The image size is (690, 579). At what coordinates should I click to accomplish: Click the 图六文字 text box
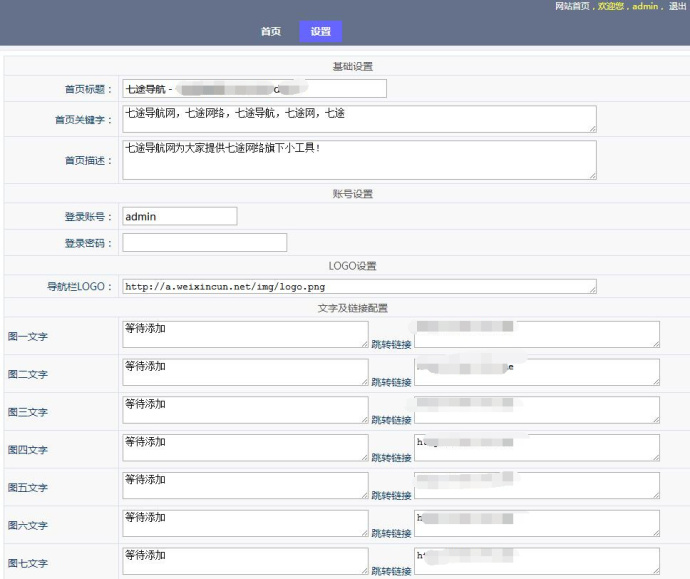point(245,524)
